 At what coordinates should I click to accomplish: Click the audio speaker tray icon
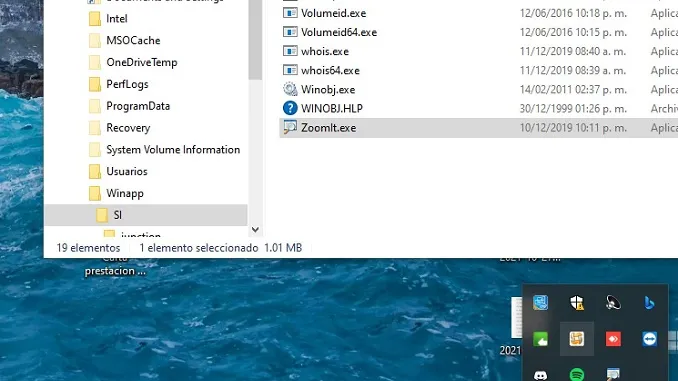coord(613,303)
